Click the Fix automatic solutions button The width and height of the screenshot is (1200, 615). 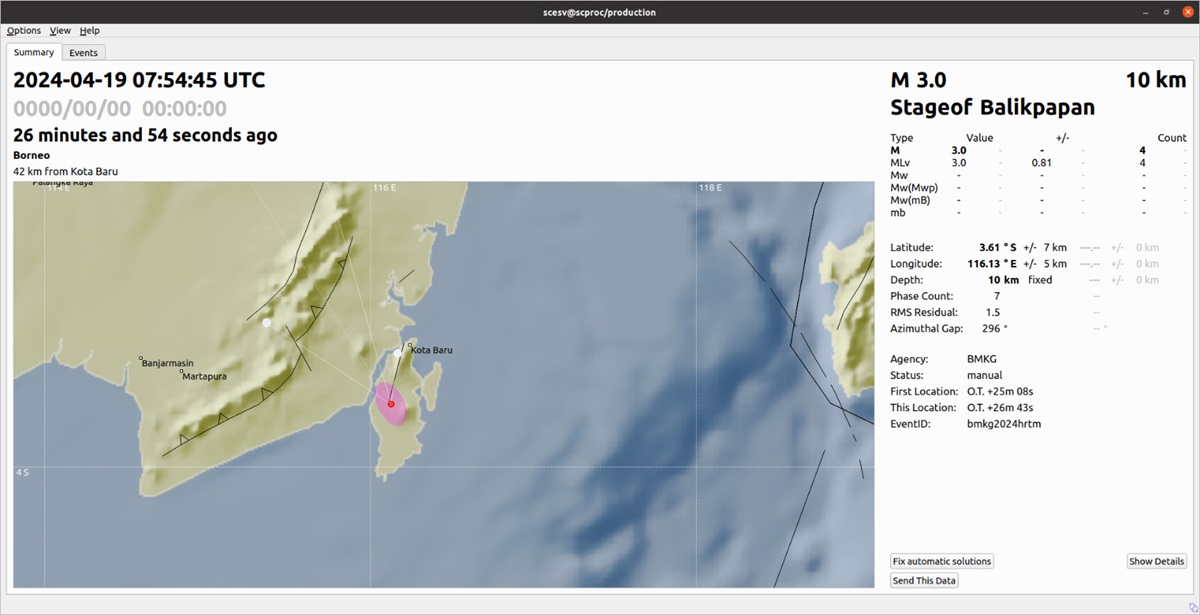(x=941, y=561)
